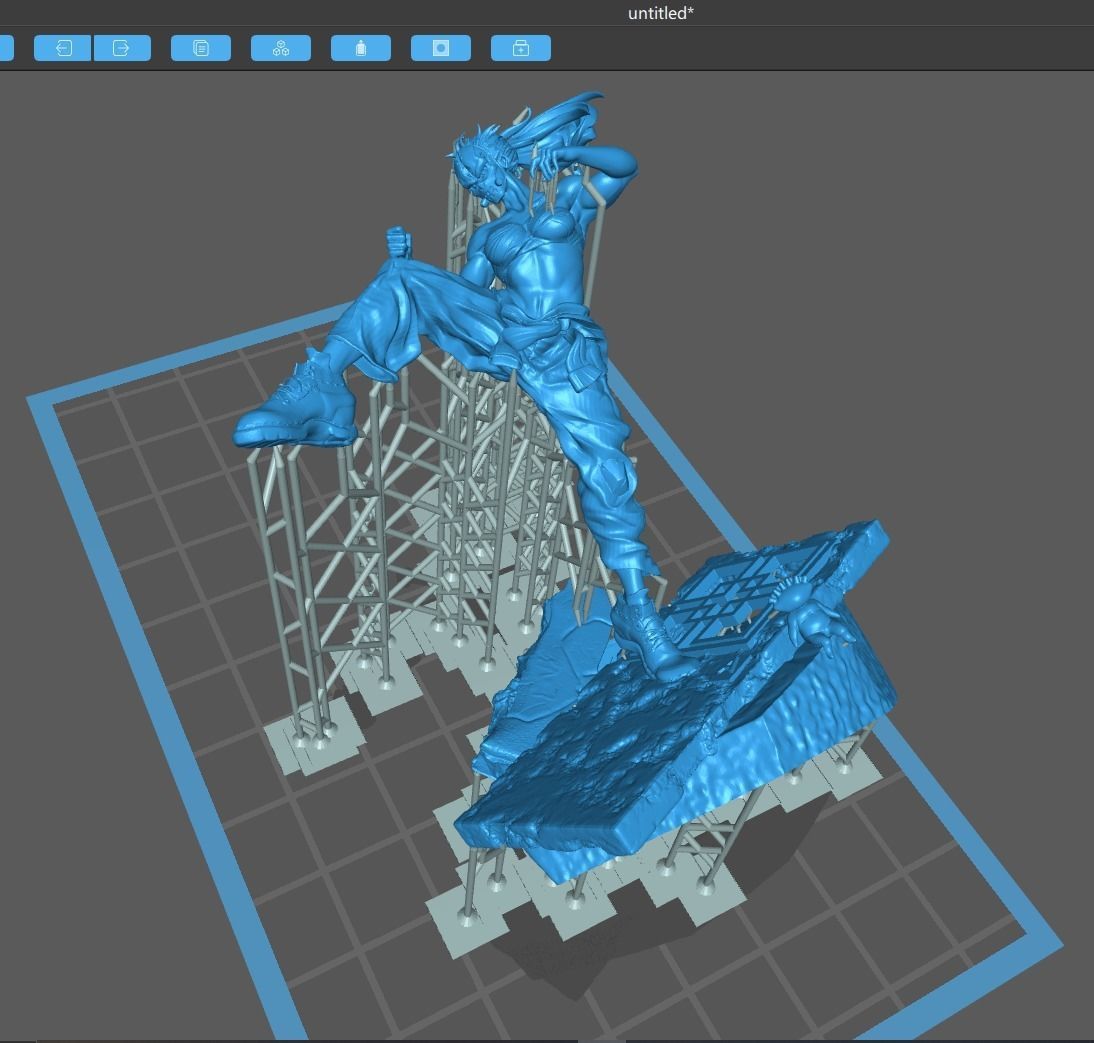1094x1043 pixels.
Task: Select the Dig Hole tool icon
Action: point(441,48)
